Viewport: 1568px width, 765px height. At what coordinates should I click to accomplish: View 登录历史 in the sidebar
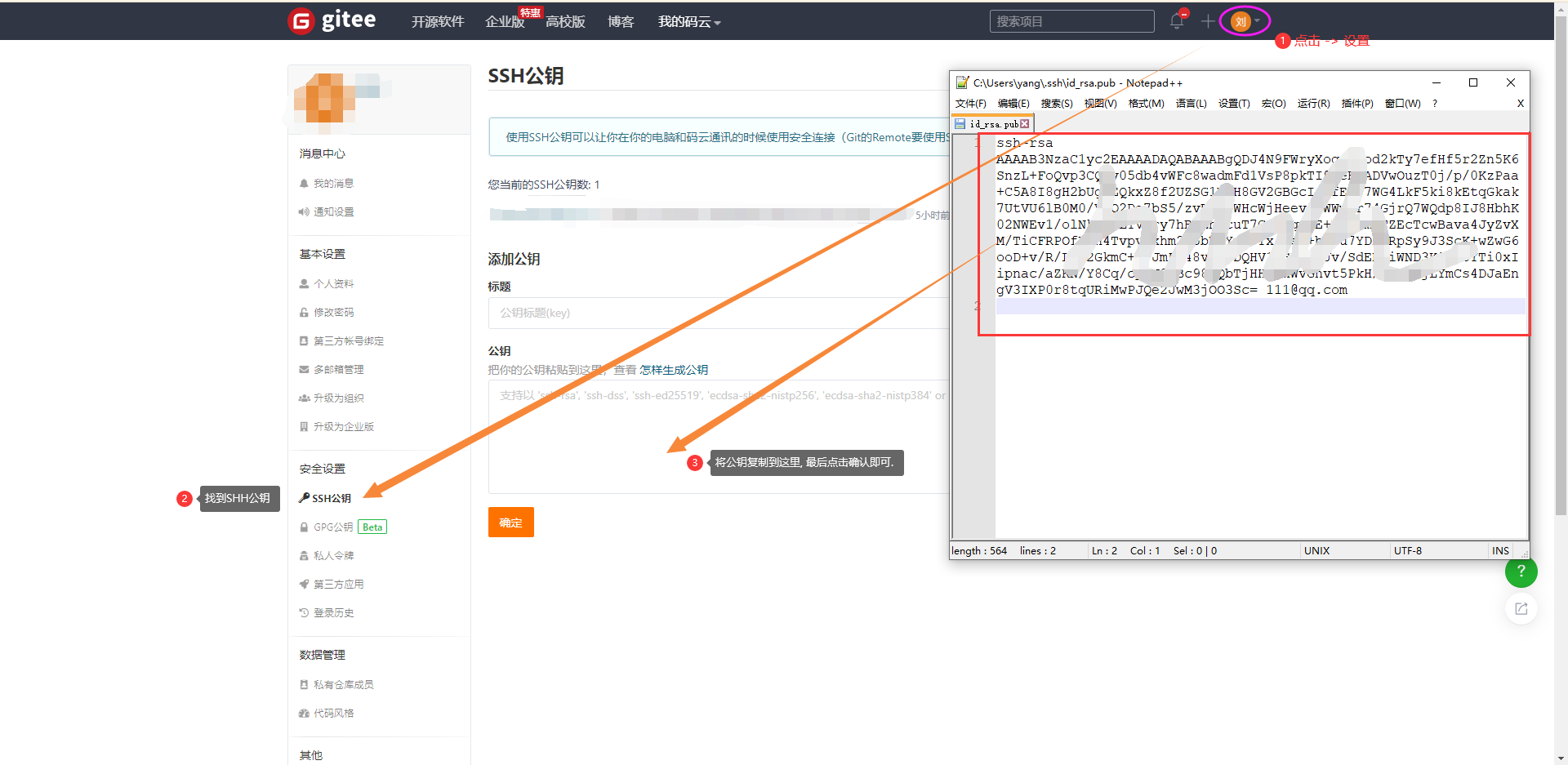(x=327, y=613)
